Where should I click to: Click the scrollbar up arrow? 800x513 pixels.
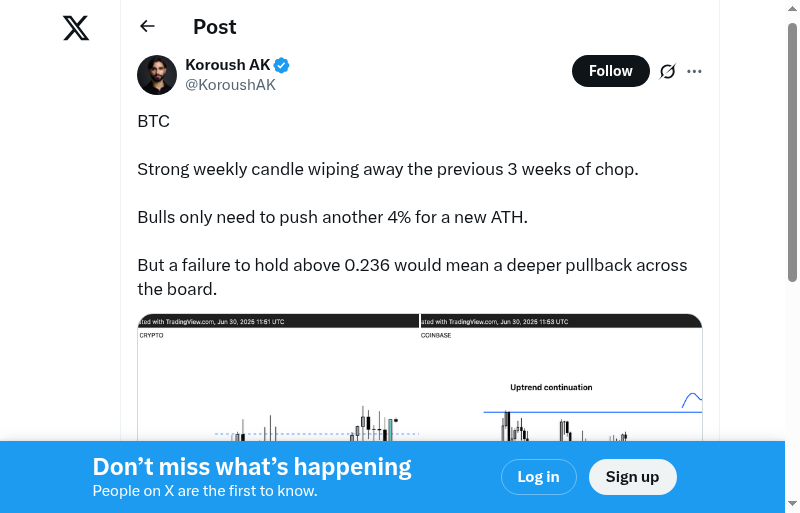(793, 8)
